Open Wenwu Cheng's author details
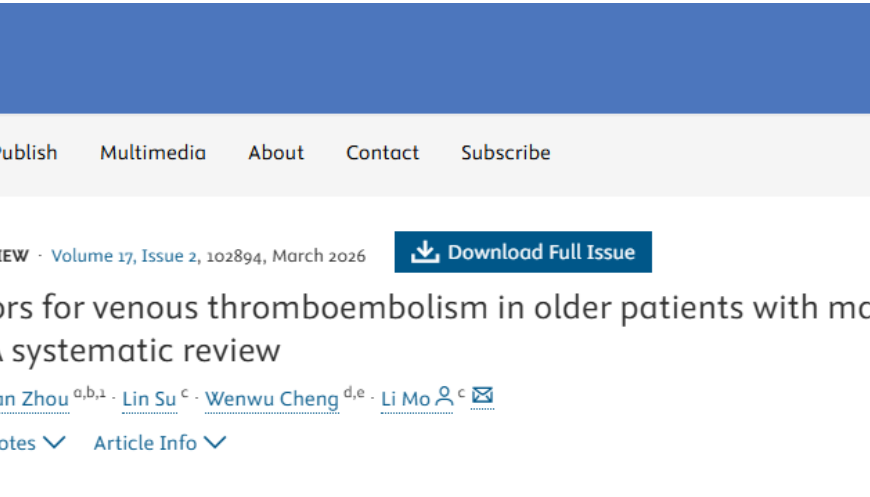Image resolution: width=870 pixels, height=497 pixels. (x=272, y=399)
